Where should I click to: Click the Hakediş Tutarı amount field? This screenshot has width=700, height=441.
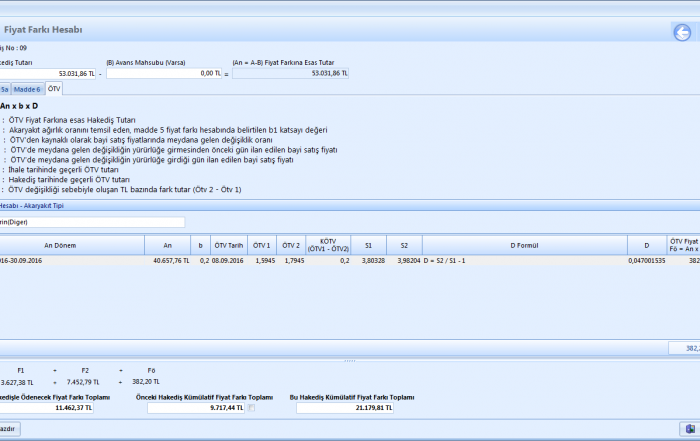50,73
